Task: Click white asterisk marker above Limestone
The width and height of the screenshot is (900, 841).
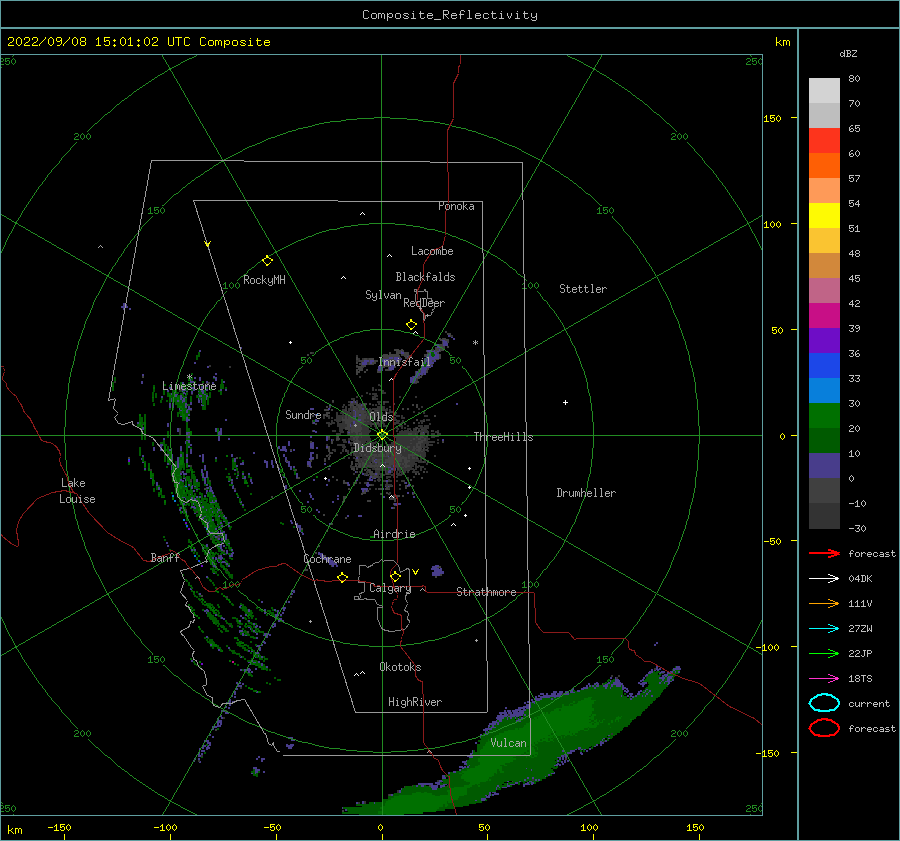Action: tap(189, 377)
